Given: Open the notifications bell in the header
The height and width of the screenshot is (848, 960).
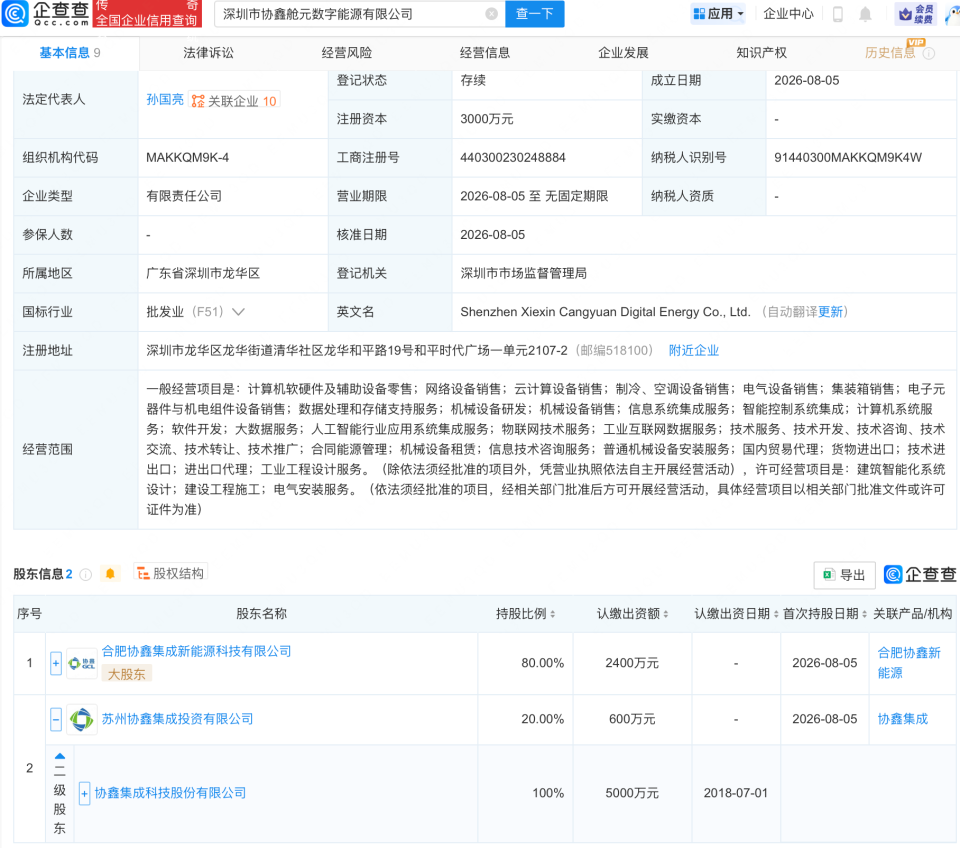Looking at the screenshot, I should point(864,14).
